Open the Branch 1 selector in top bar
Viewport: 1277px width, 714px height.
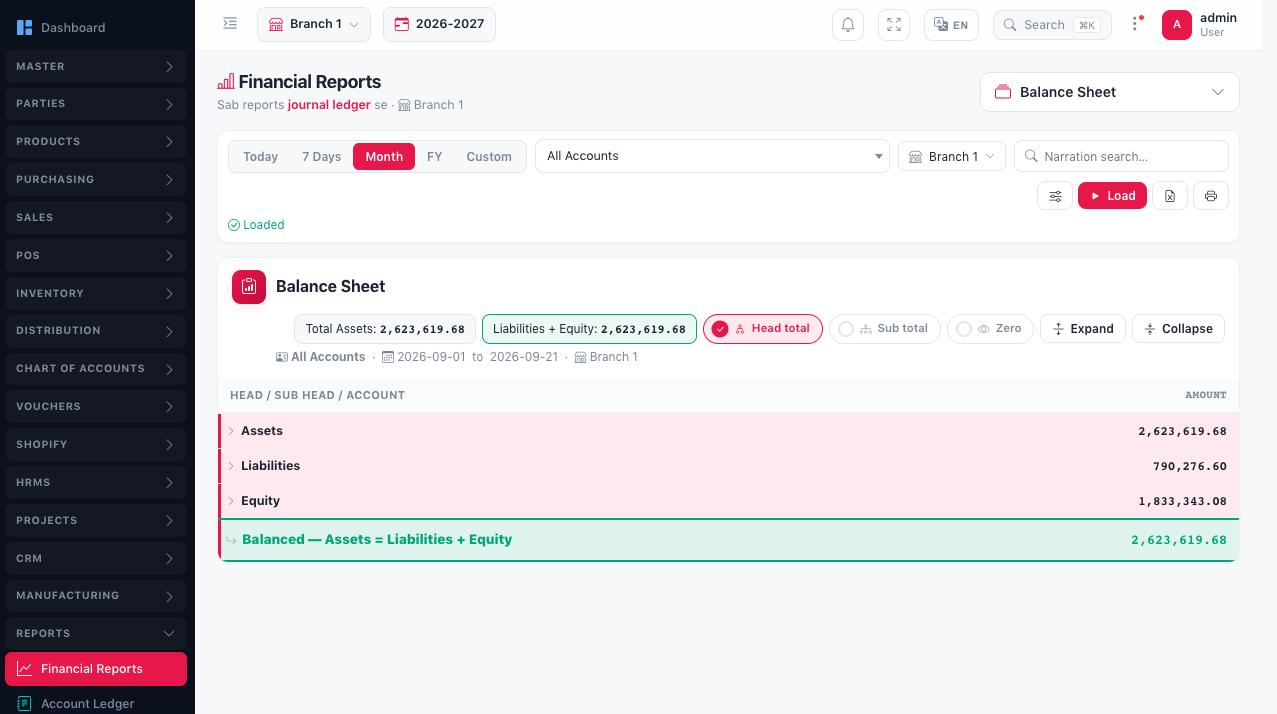314,25
